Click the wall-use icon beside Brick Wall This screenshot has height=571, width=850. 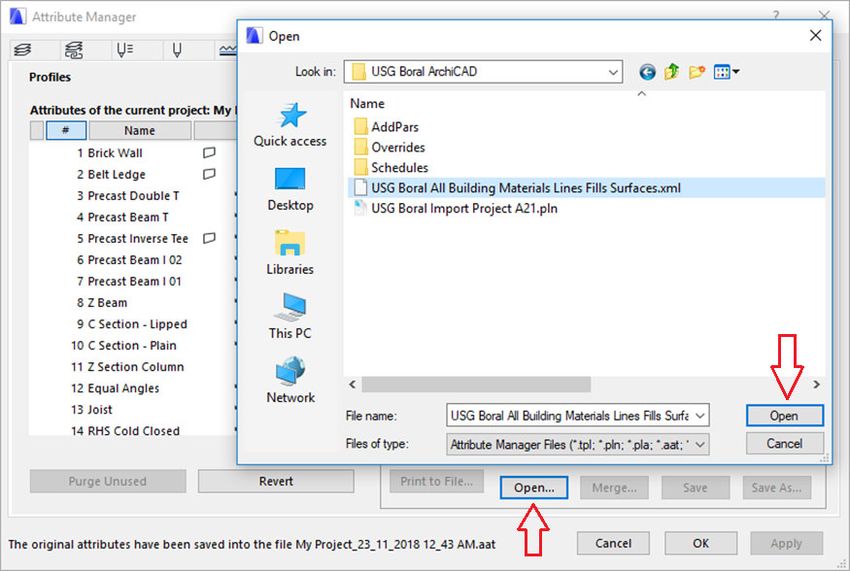click(x=209, y=153)
